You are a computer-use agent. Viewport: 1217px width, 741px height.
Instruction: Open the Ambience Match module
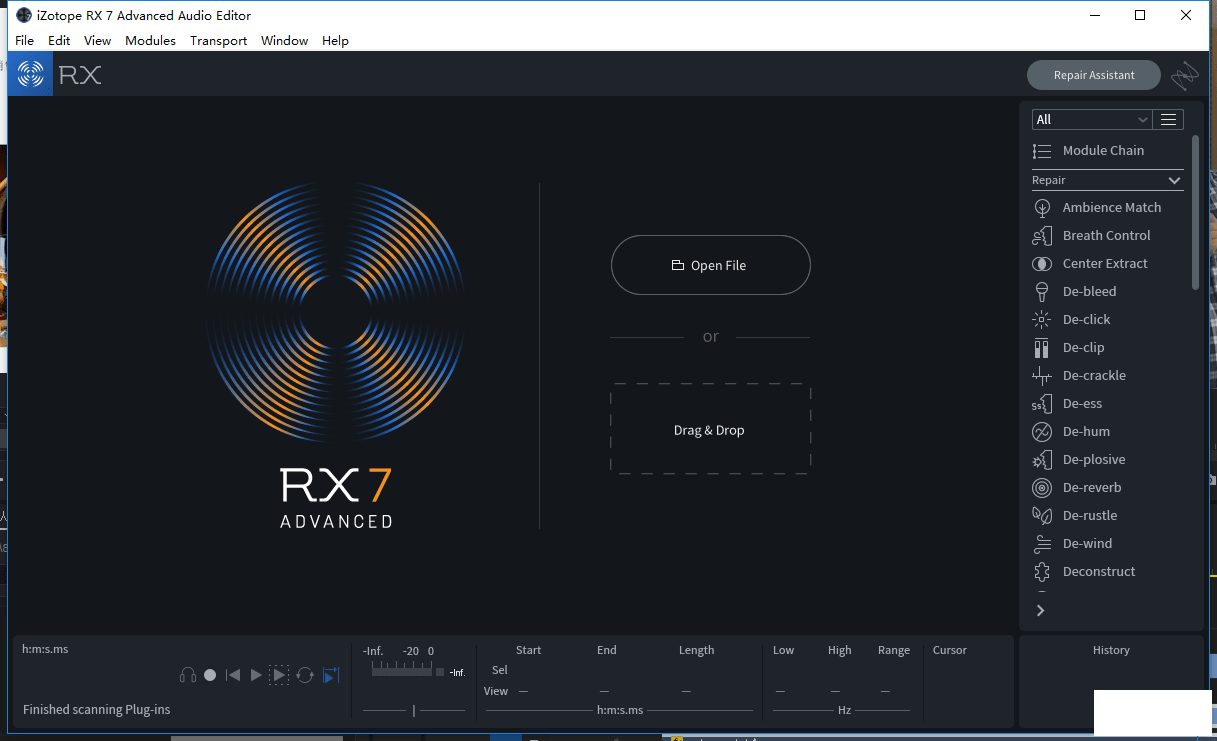[1111, 207]
